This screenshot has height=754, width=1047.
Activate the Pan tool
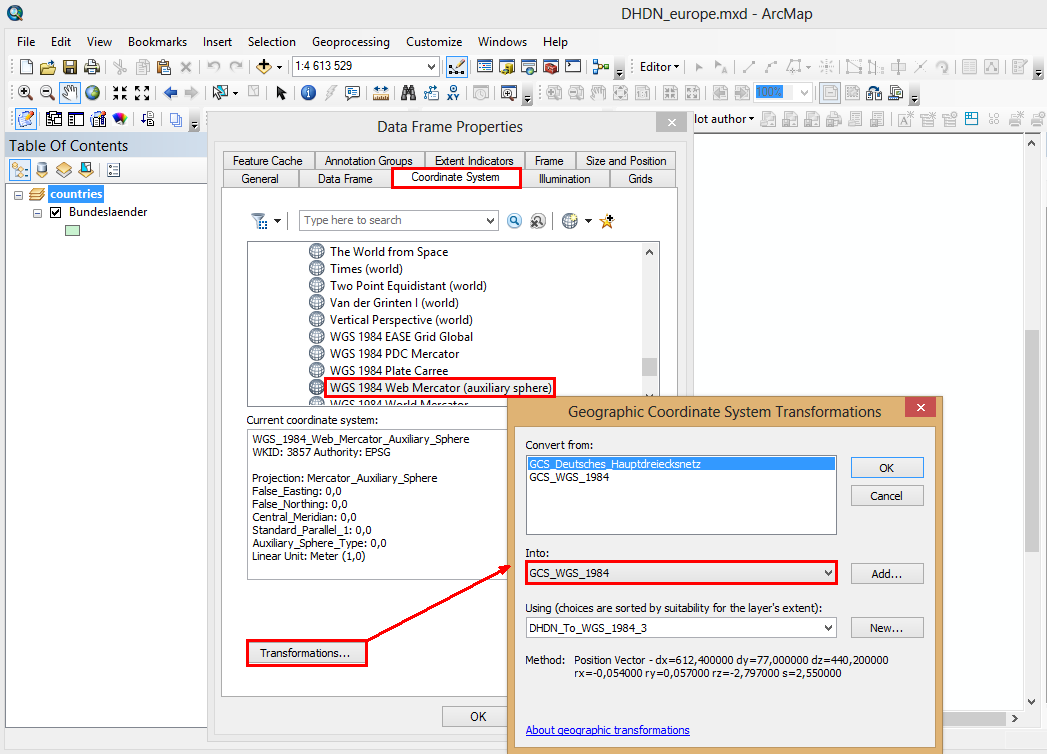tap(68, 93)
